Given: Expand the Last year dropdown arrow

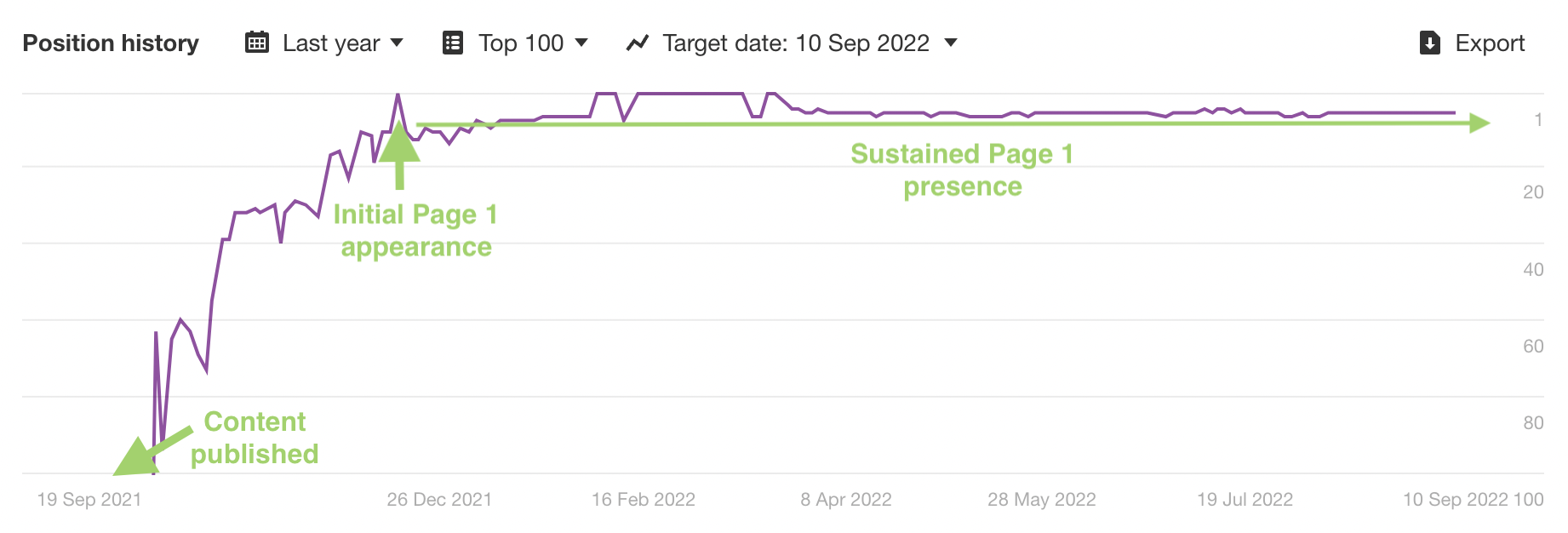Looking at the screenshot, I should pos(397,43).
